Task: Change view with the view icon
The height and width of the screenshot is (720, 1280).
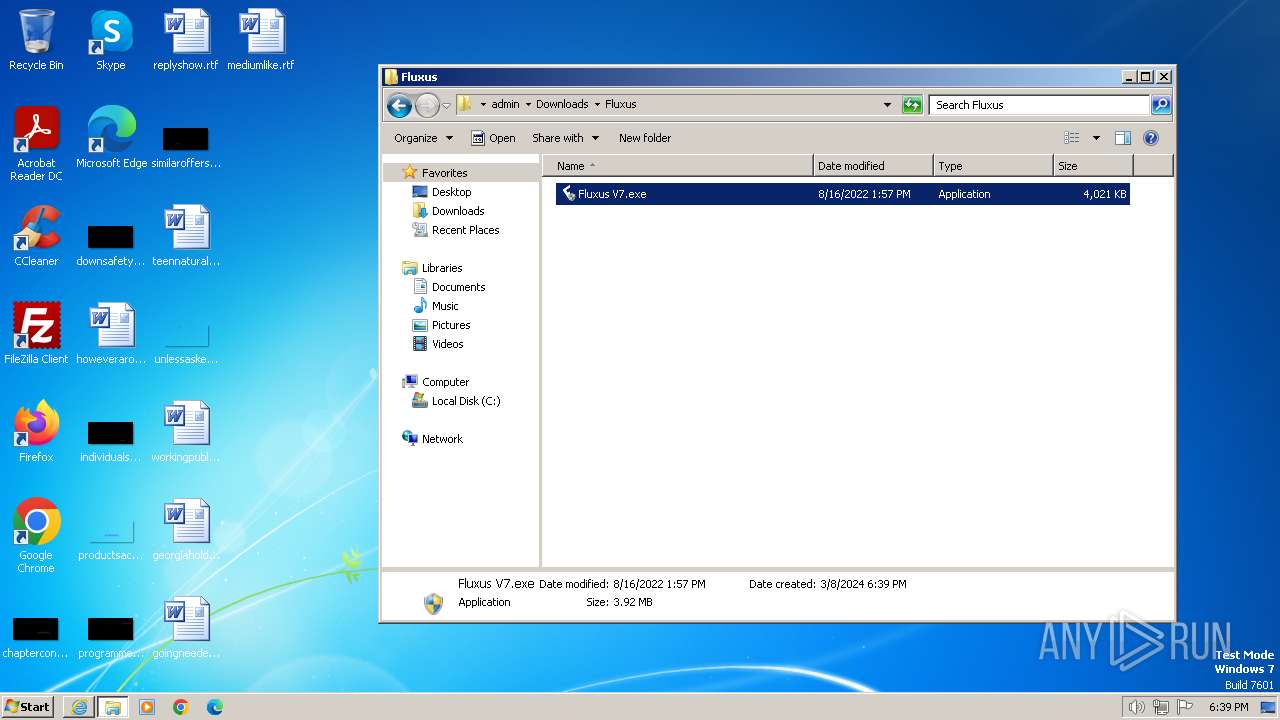Action: [1072, 138]
